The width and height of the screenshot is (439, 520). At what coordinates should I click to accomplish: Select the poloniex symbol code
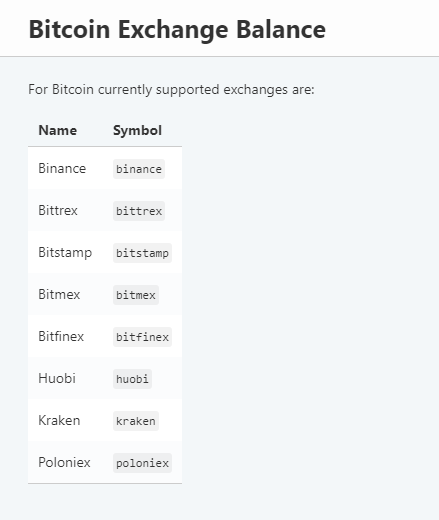coord(142,463)
